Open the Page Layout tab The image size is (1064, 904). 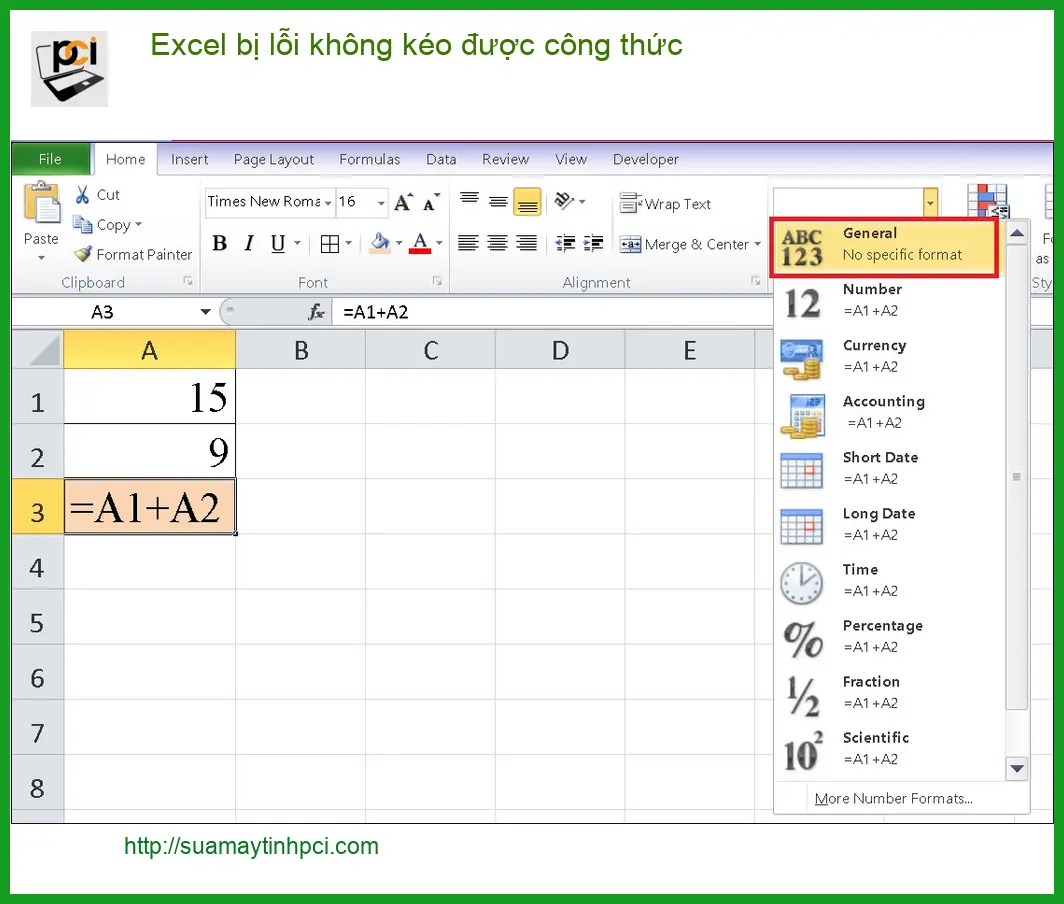click(x=273, y=159)
